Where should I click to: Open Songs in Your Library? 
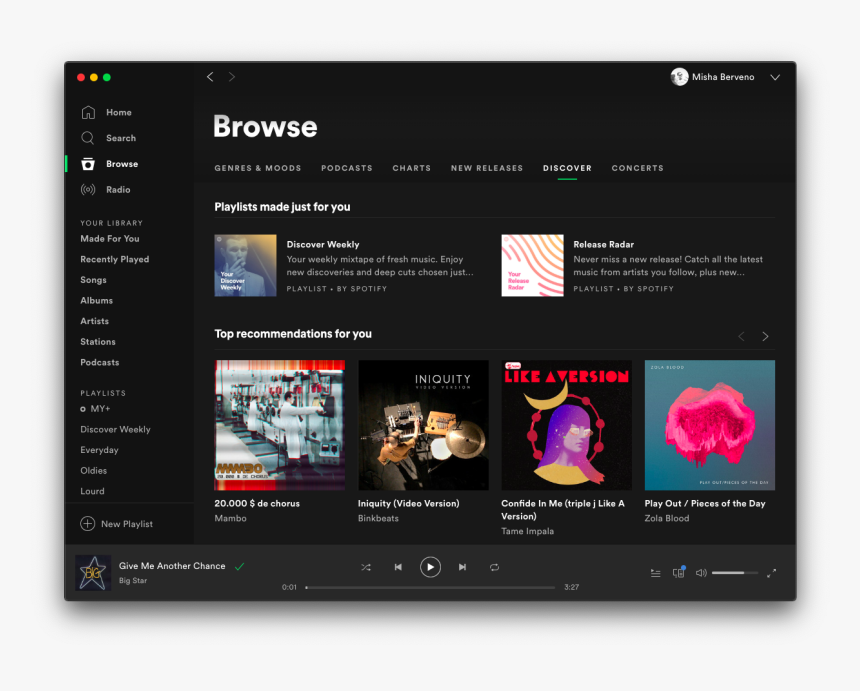(93, 280)
